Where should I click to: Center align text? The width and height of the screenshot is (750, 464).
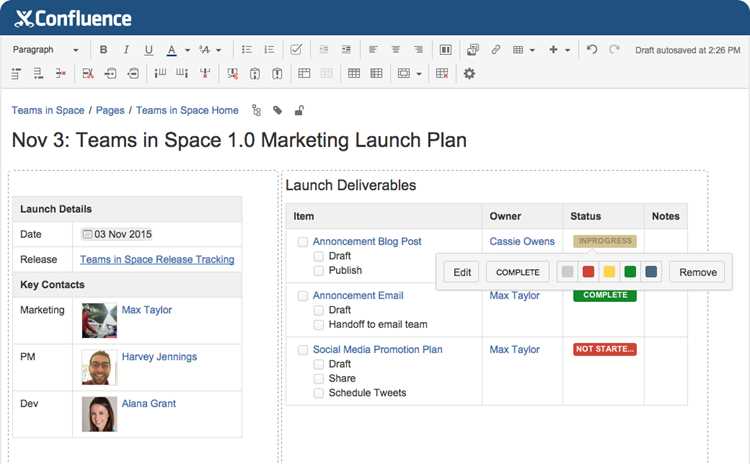coord(396,50)
